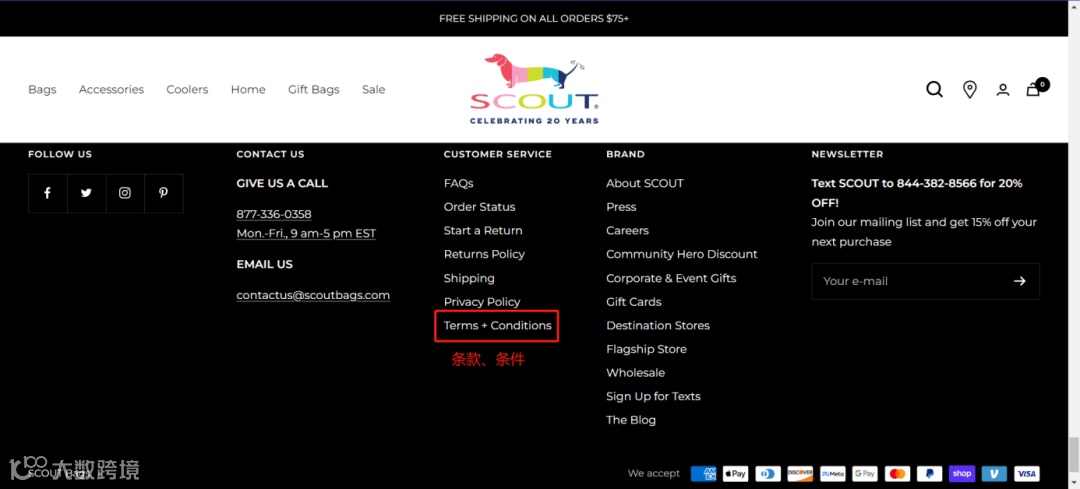Open Corporate & Event Gifts link

(x=671, y=278)
